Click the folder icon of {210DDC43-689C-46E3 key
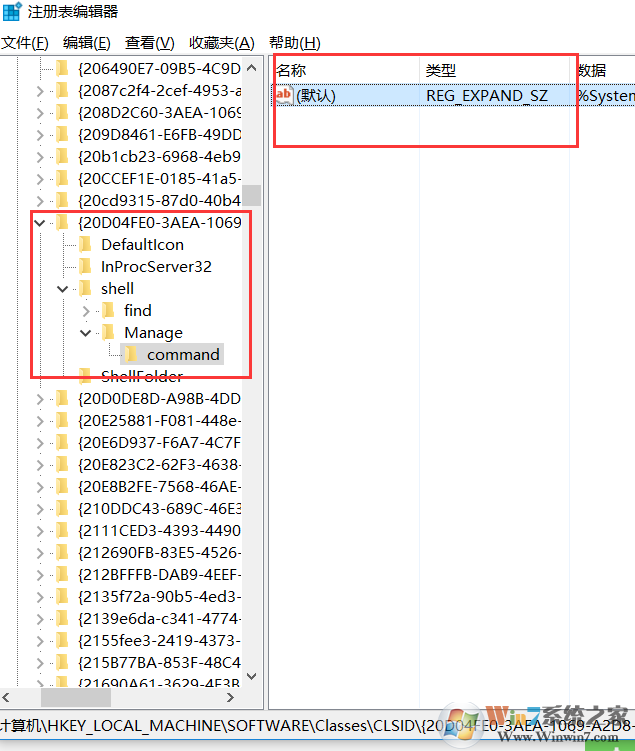 pyautogui.click(x=62, y=509)
